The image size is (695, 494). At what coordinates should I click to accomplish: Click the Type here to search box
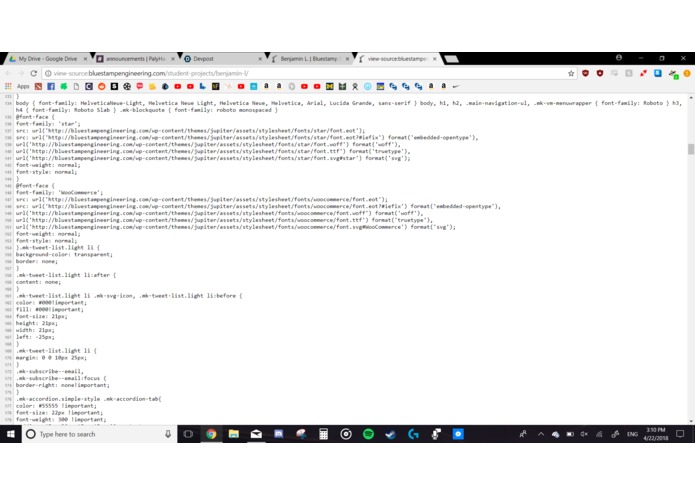99,434
